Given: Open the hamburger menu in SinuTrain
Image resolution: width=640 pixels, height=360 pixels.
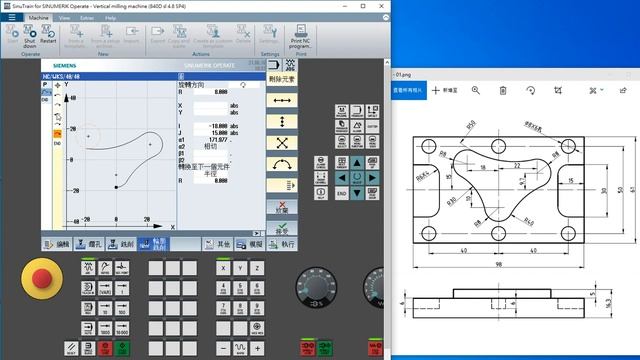Looking at the screenshot, I should (12, 18).
